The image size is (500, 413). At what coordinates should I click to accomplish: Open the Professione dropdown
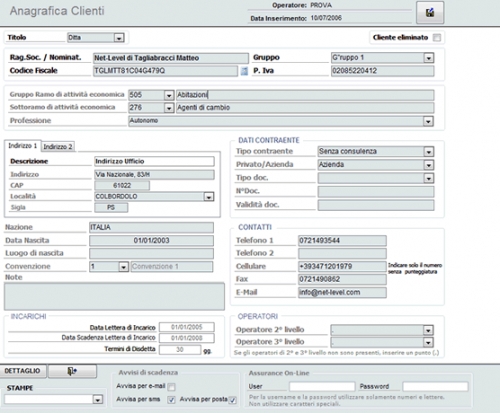(428, 121)
